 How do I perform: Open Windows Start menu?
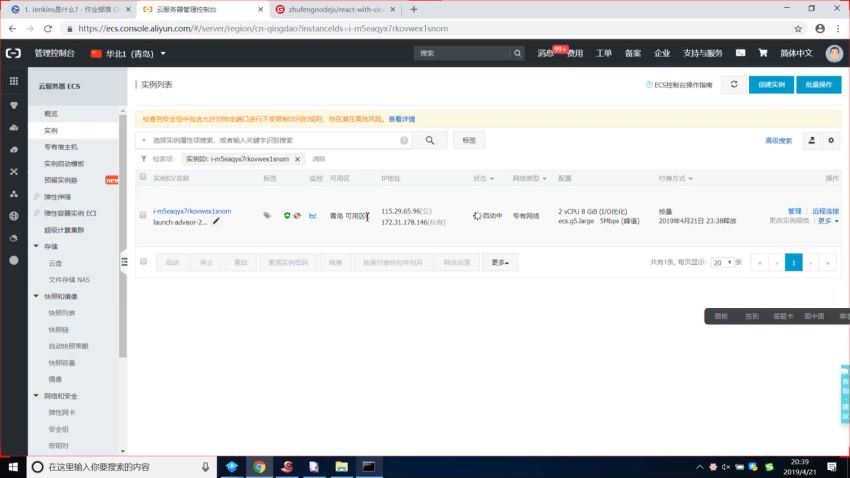pyautogui.click(x=13, y=467)
